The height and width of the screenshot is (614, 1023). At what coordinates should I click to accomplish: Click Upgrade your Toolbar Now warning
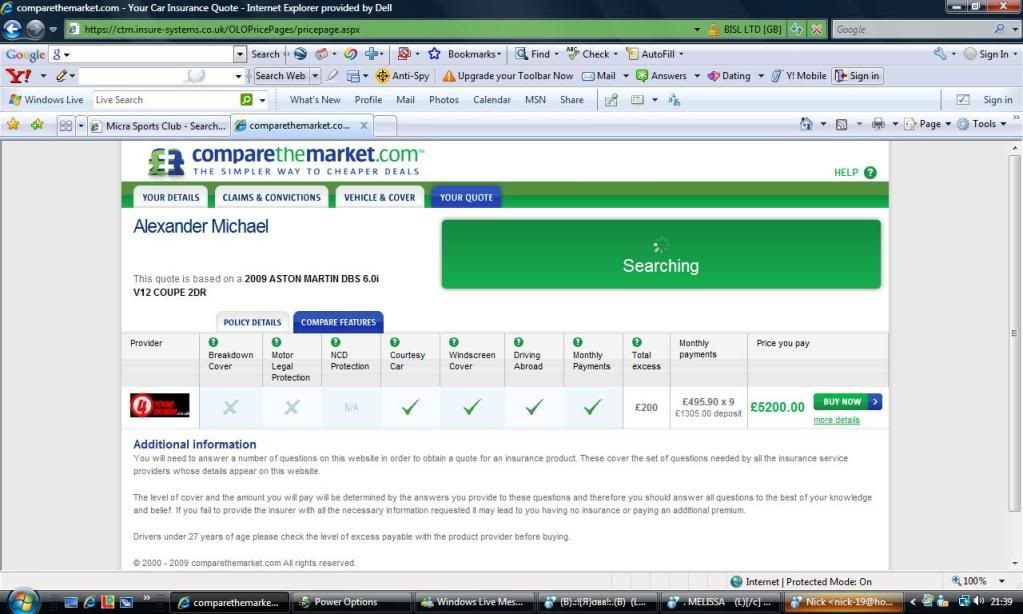508,76
